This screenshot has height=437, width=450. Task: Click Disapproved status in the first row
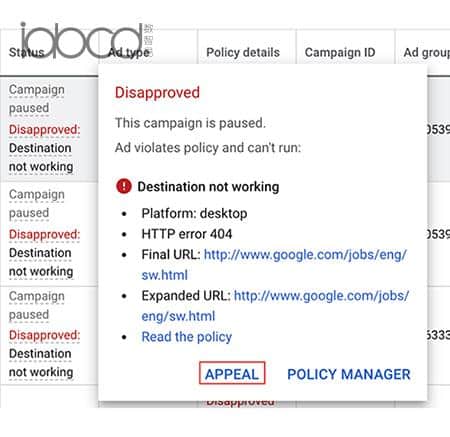tap(44, 129)
